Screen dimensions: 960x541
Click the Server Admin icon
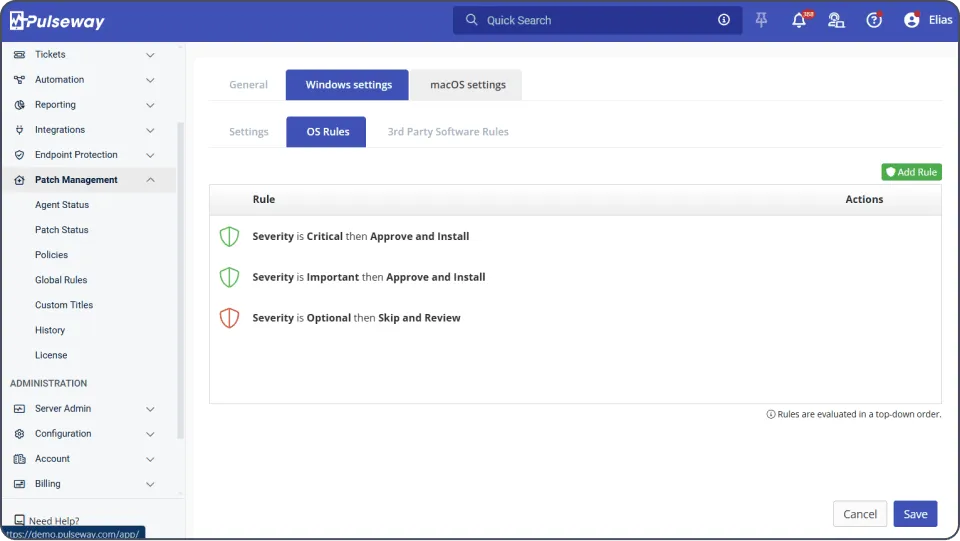(x=20, y=408)
